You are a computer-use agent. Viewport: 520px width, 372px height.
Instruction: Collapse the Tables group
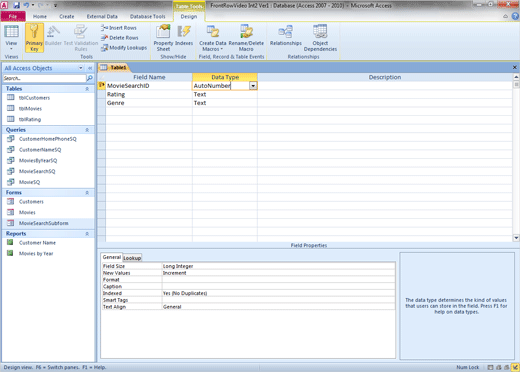[87, 89]
